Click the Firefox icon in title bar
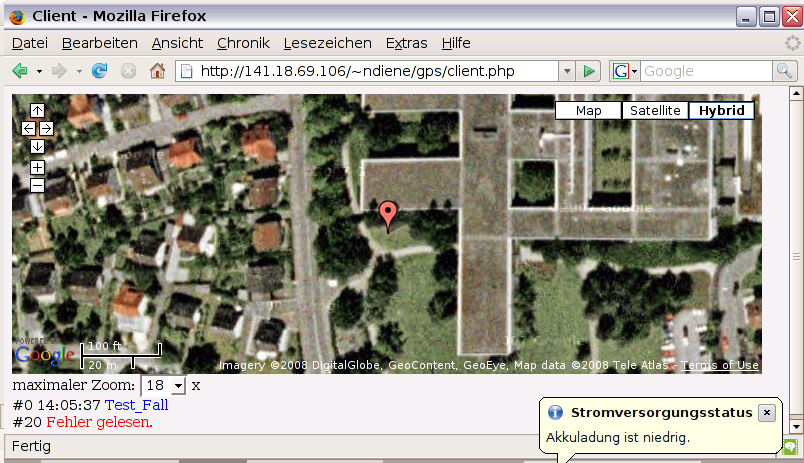Image resolution: width=804 pixels, height=463 pixels. point(17,16)
